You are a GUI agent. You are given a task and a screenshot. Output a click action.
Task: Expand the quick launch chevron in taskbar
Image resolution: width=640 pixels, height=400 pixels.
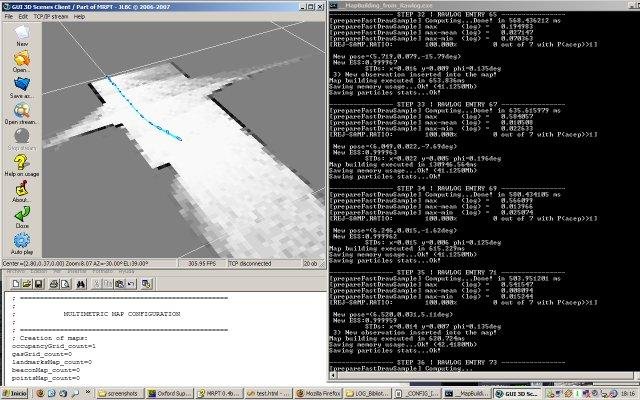tap(88, 392)
